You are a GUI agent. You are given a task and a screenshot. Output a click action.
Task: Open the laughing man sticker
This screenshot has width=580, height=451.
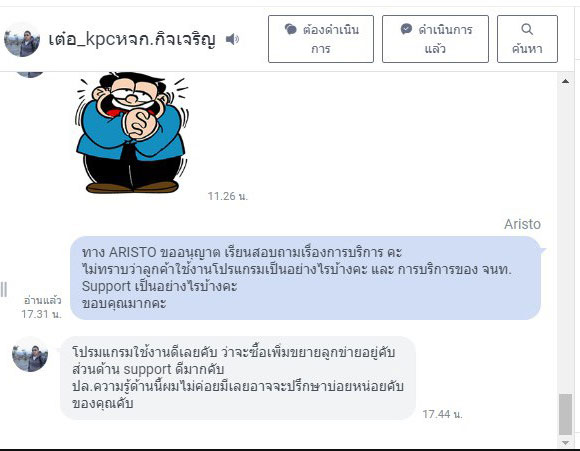(x=132, y=132)
